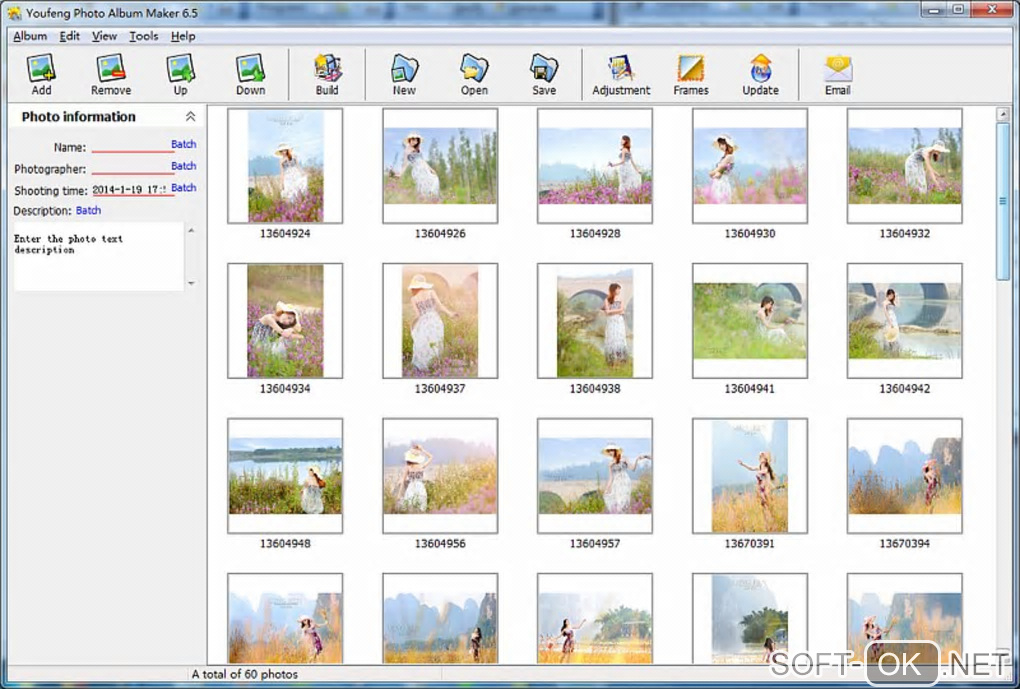The height and width of the screenshot is (689, 1020).
Task: Create a New album via toolbar
Action: click(404, 74)
